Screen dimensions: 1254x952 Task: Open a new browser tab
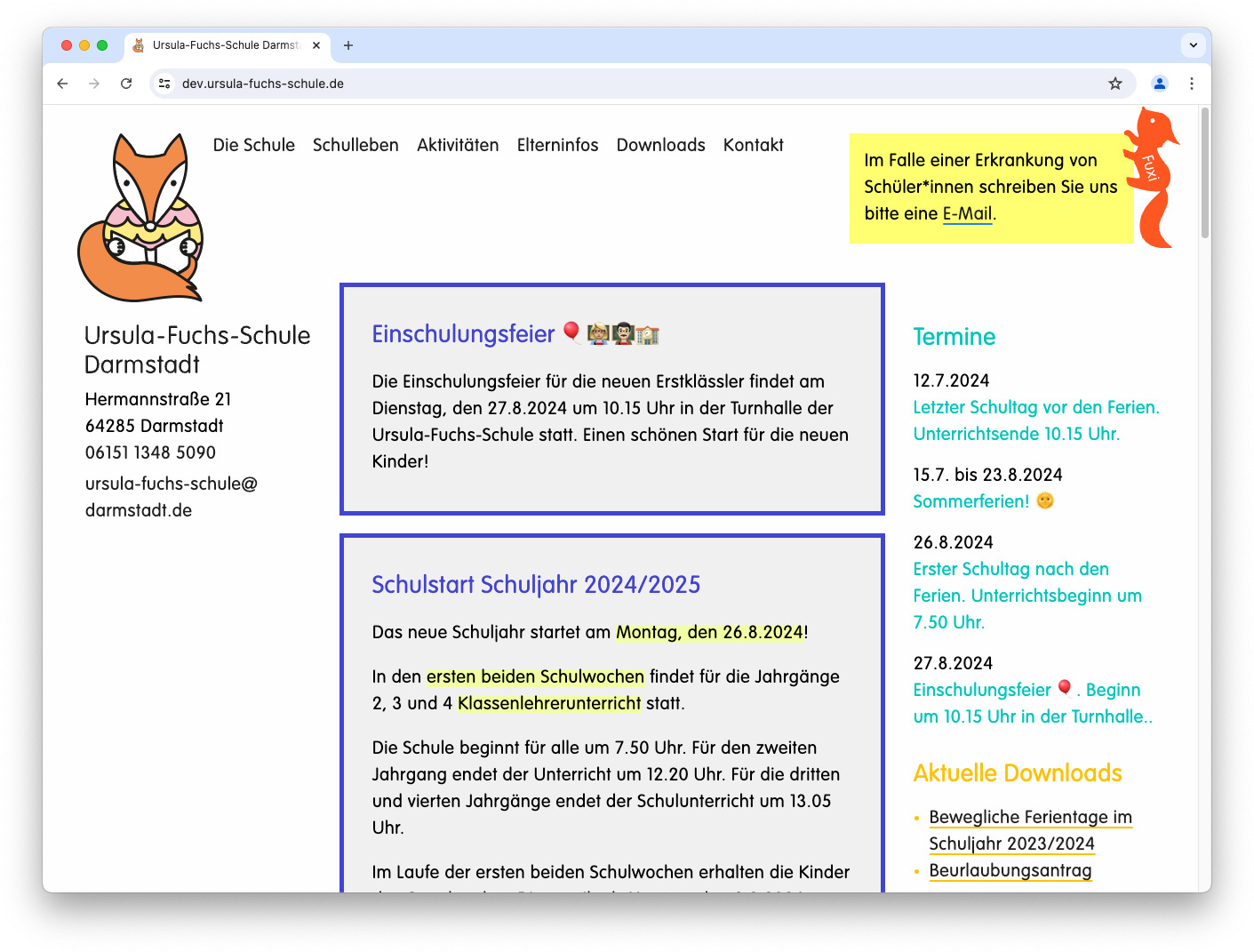click(x=348, y=45)
